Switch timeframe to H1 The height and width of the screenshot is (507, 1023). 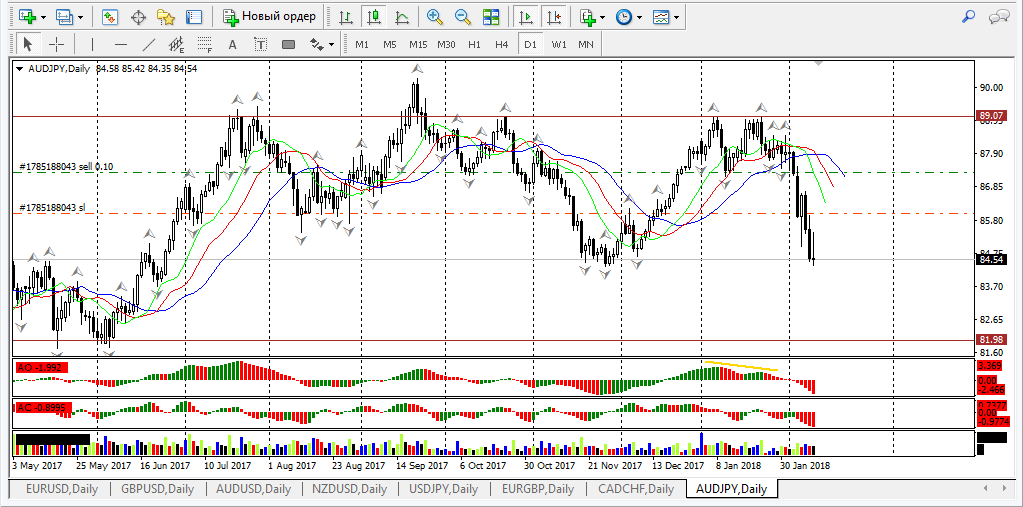point(474,44)
